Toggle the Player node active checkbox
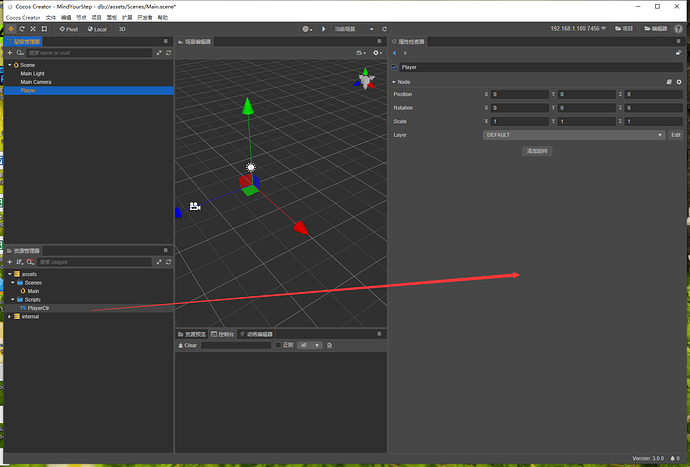Viewport: 690px width, 467px height. point(394,67)
